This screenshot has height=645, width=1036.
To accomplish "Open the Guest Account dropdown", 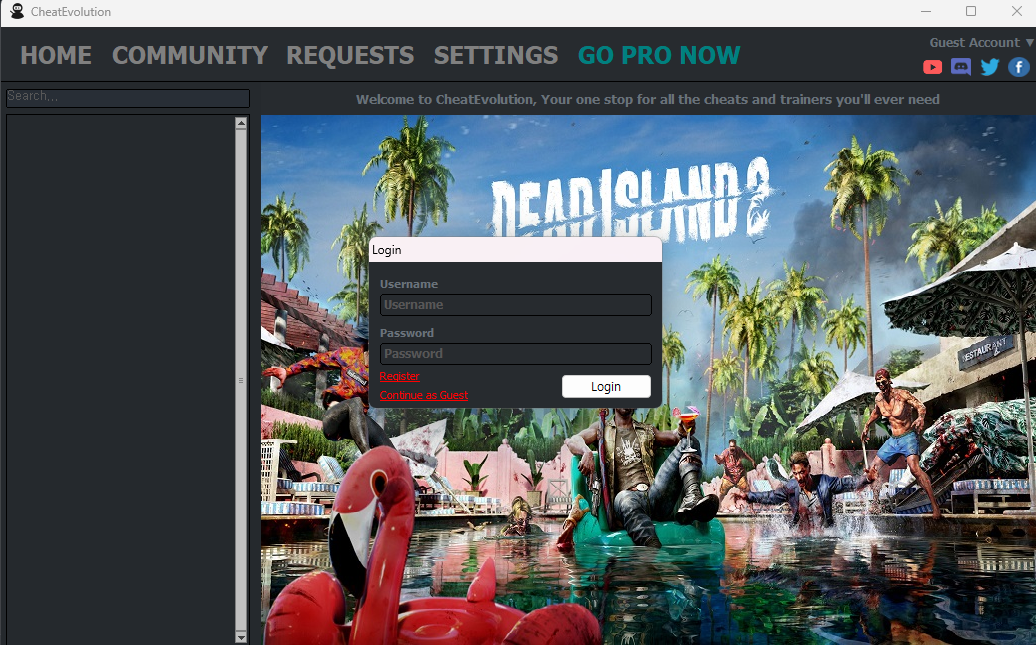I will pos(978,42).
